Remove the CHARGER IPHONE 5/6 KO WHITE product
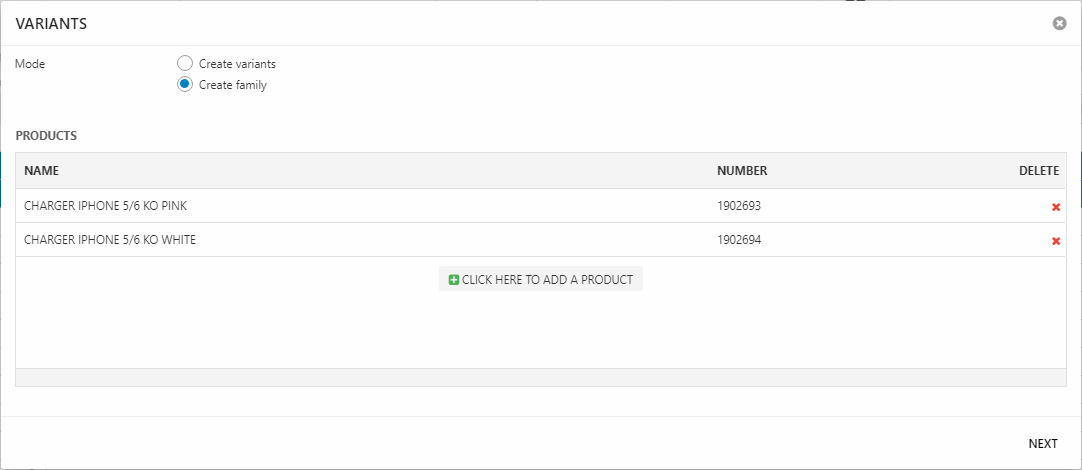 click(1055, 241)
